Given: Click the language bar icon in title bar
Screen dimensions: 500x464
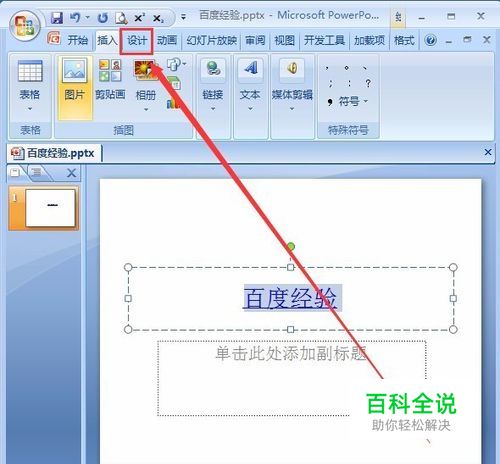Looking at the screenshot, I should (398, 17).
